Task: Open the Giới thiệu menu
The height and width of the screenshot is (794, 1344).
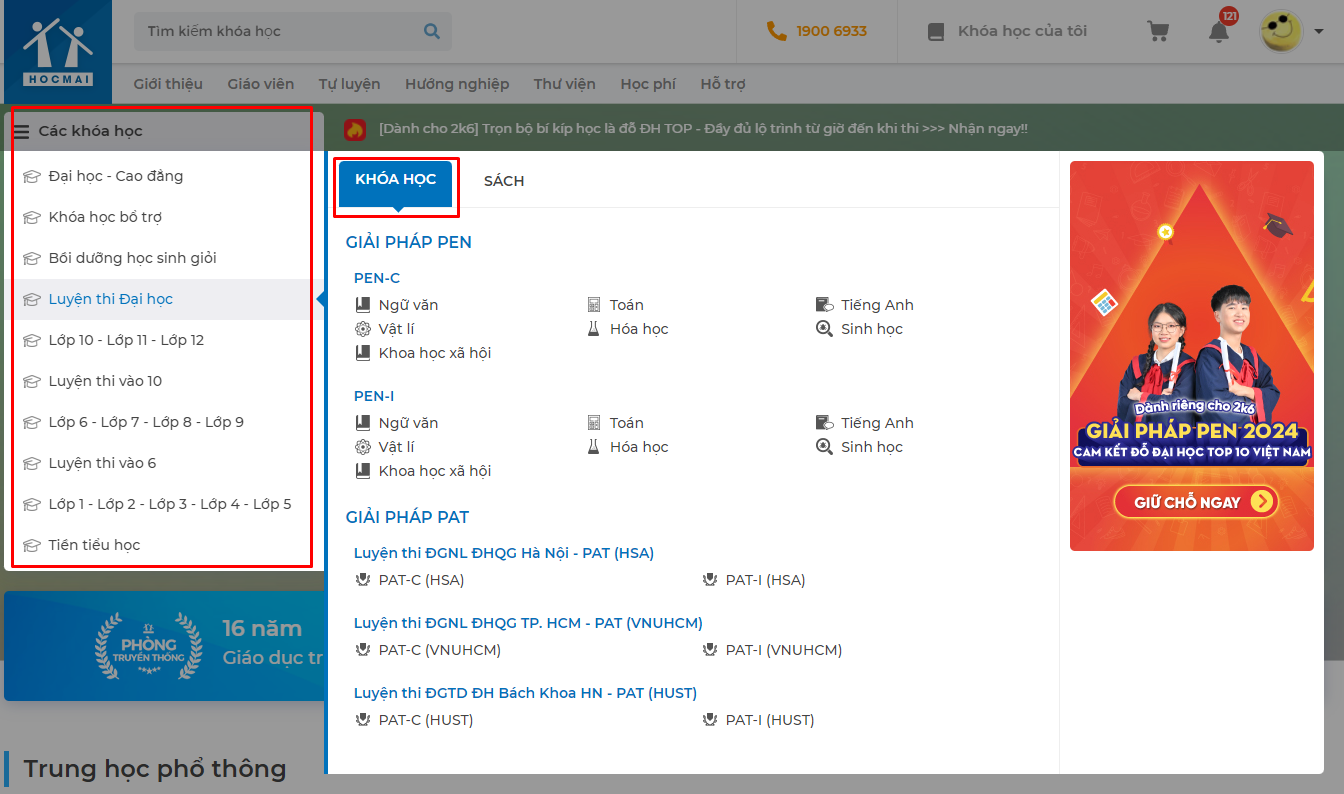Action: [168, 84]
